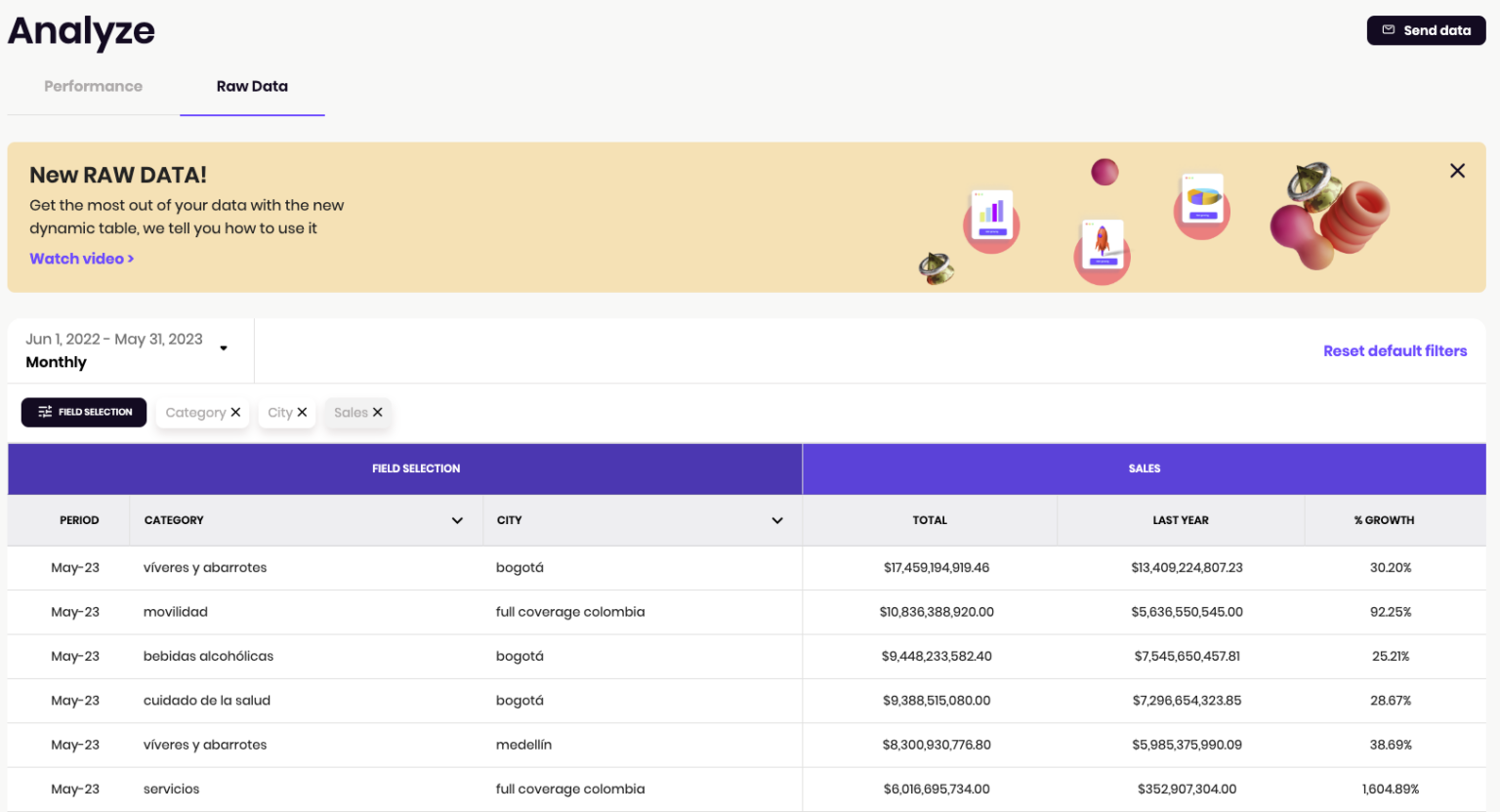Open the Watch video link

coord(81,258)
